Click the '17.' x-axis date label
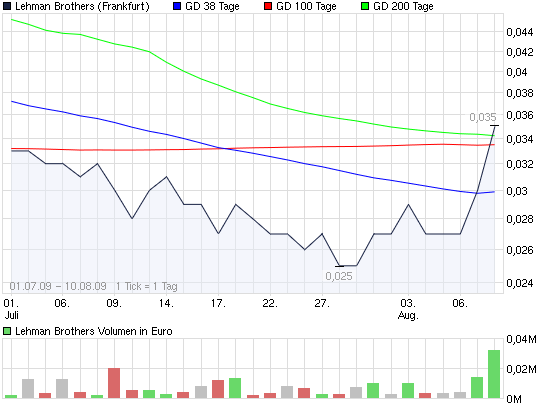 [x=218, y=303]
